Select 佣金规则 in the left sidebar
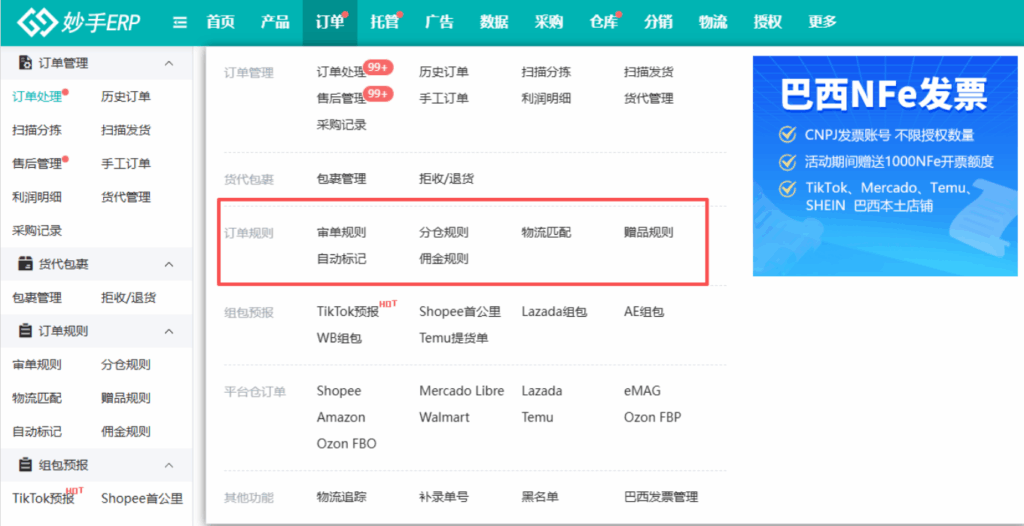Image resolution: width=1024 pixels, height=526 pixels. (126, 432)
